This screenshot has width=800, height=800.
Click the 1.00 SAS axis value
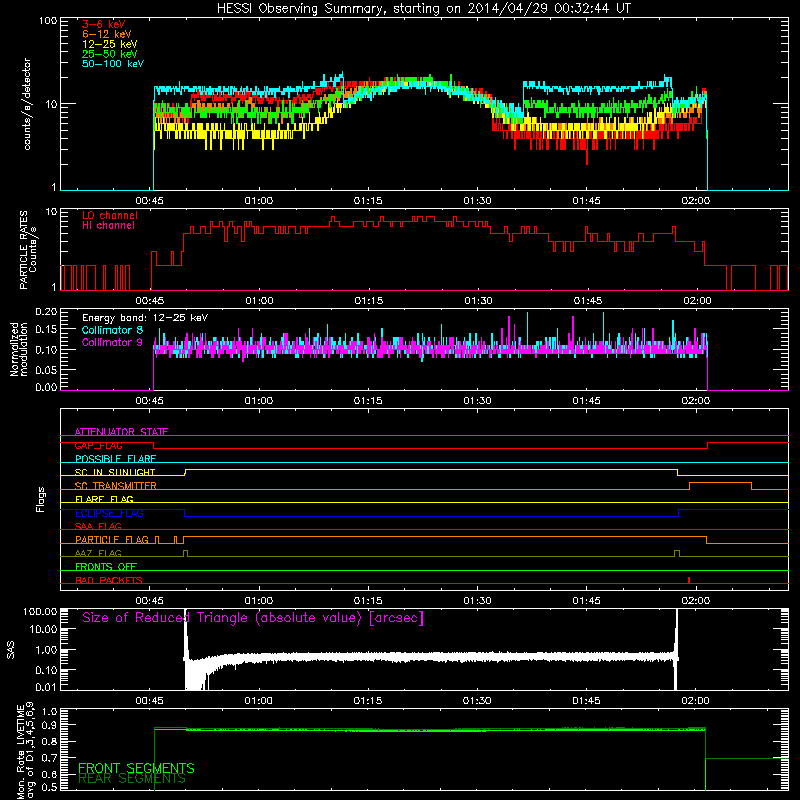tap(46, 650)
